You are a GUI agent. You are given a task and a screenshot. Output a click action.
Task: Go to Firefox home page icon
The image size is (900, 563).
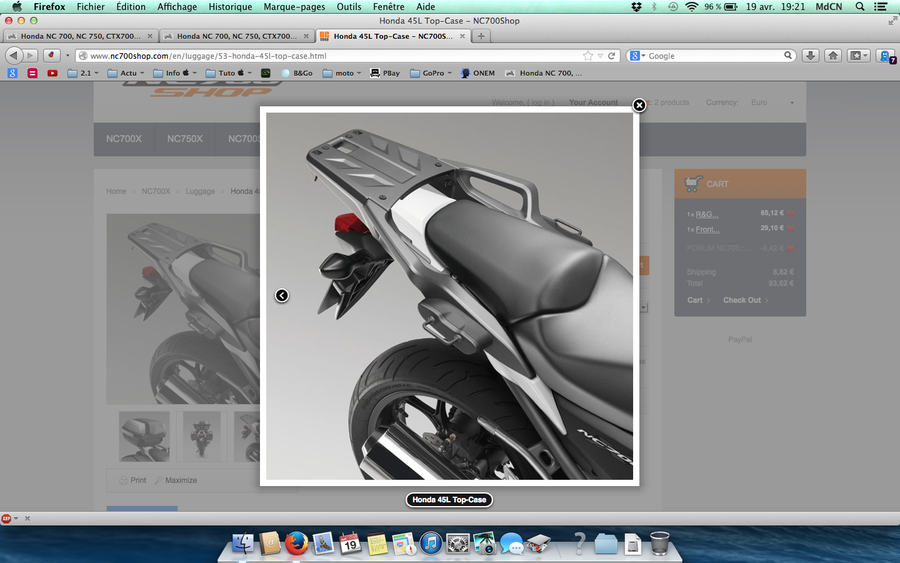click(834, 56)
